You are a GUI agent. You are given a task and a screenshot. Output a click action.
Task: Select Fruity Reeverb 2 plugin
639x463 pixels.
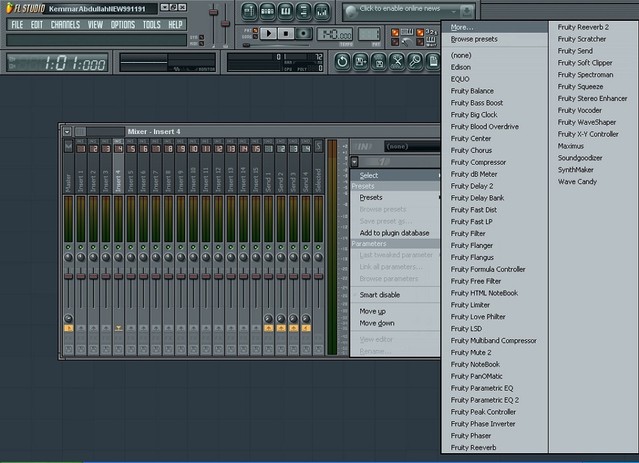coord(593,27)
